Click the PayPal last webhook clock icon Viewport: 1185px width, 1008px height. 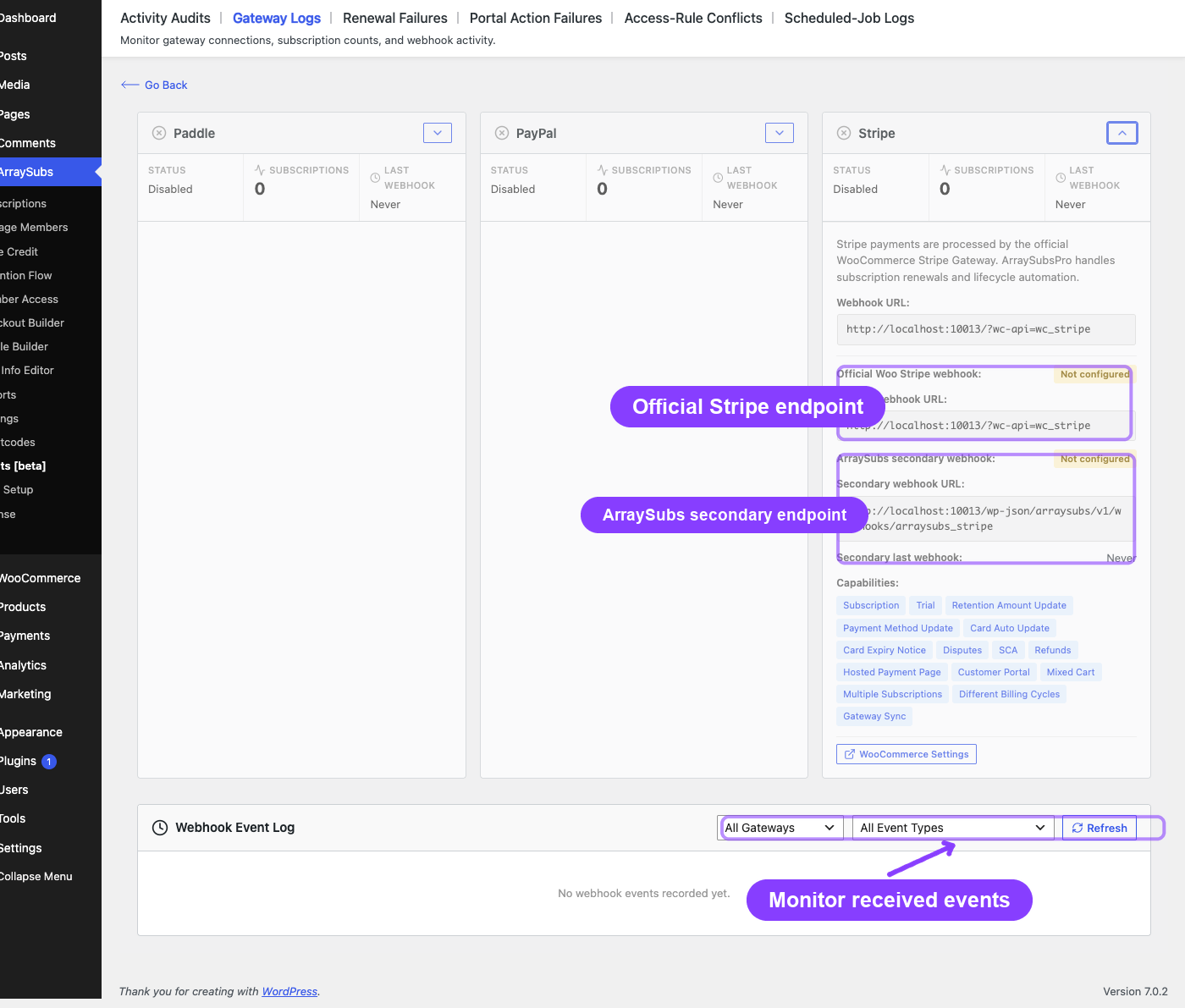(x=718, y=178)
